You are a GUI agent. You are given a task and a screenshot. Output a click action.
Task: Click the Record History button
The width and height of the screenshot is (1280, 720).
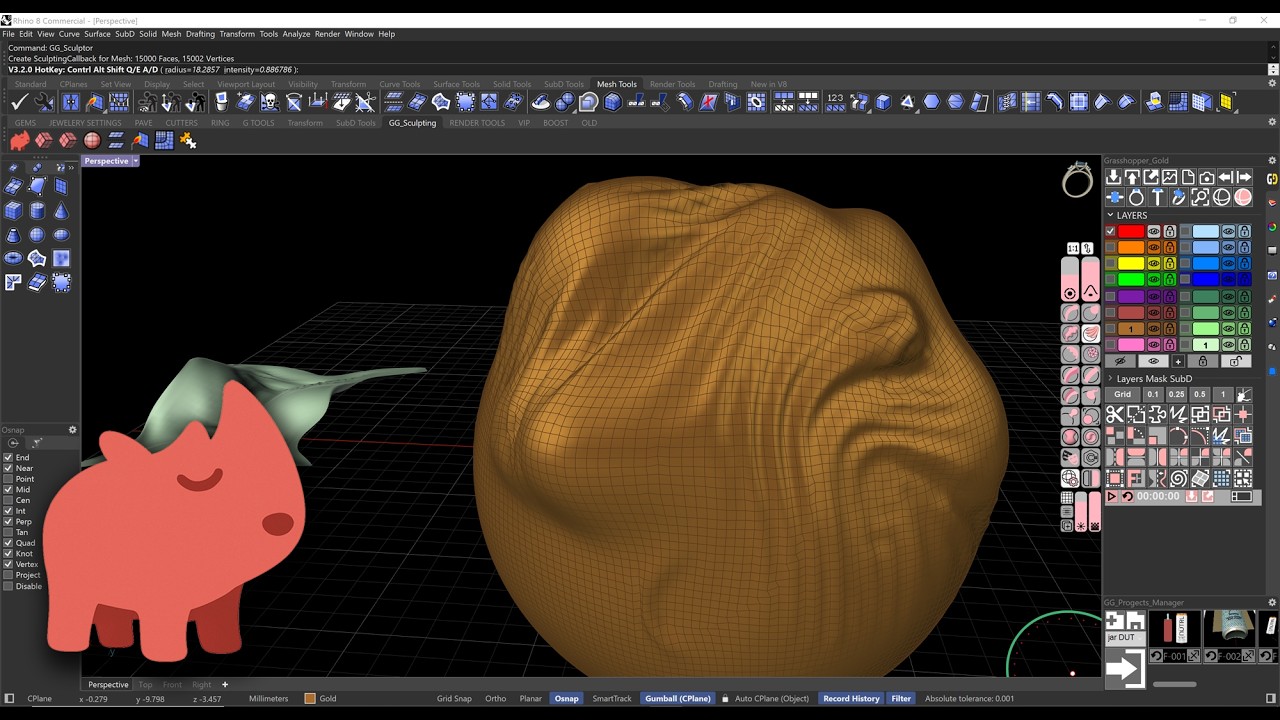click(x=851, y=698)
